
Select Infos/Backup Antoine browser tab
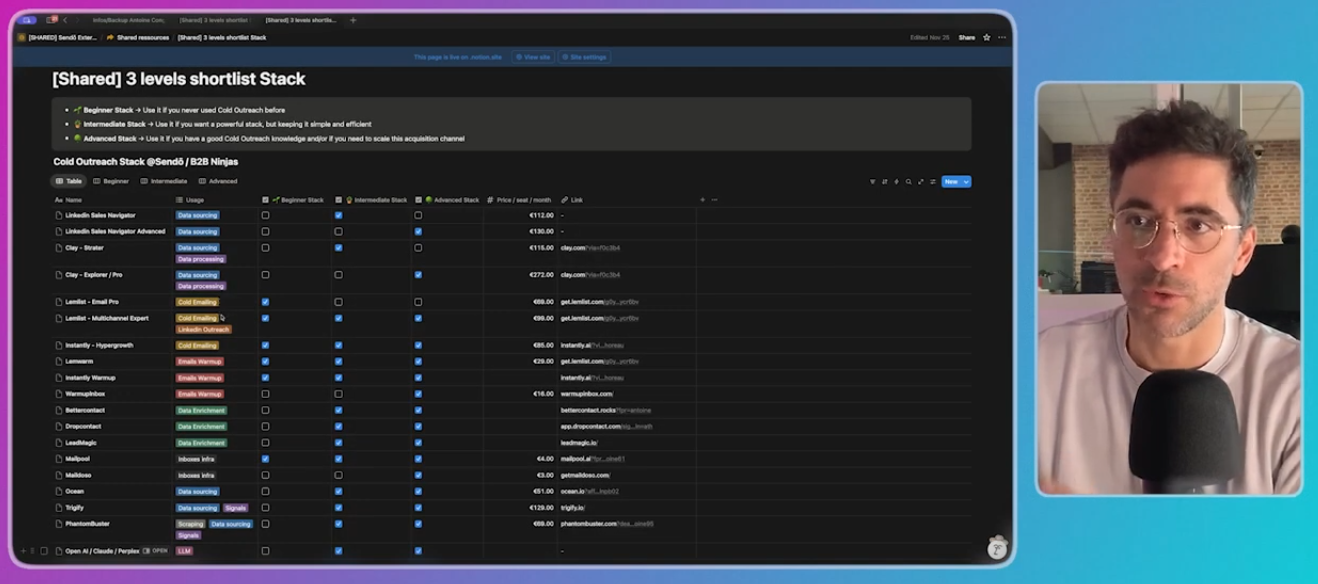tap(128, 20)
